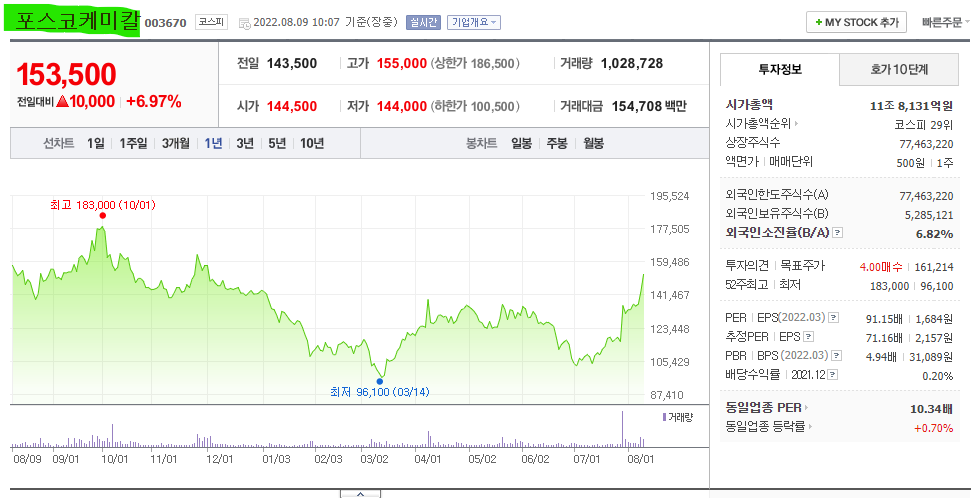The width and height of the screenshot is (980, 498).
Task: Expand the 기업개요 dropdown
Action: pos(474,22)
